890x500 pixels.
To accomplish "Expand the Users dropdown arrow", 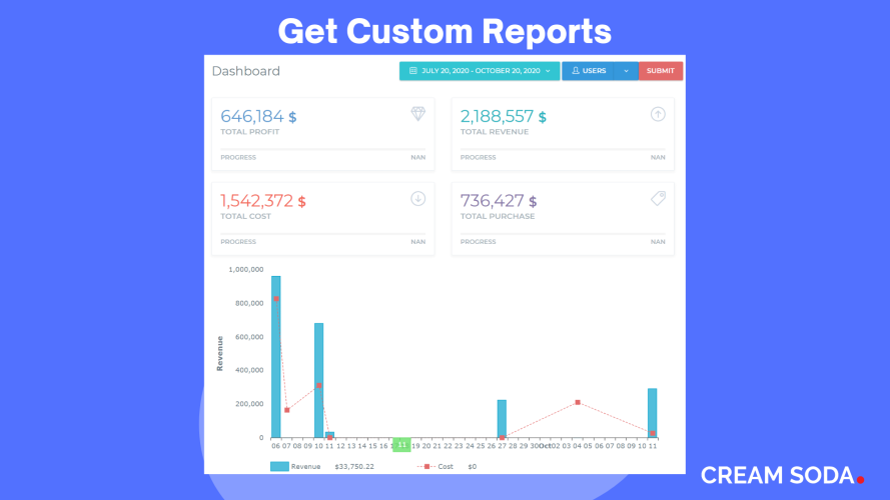I will click(626, 71).
